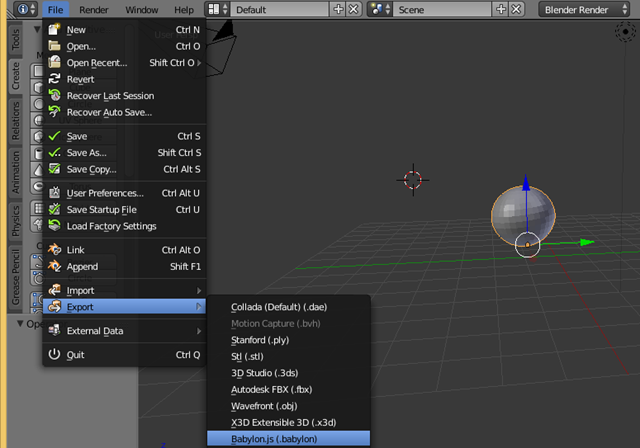This screenshot has width=640, height=448.
Task: Switch to the Relations shelf tab
Action: pyautogui.click(x=16, y=121)
